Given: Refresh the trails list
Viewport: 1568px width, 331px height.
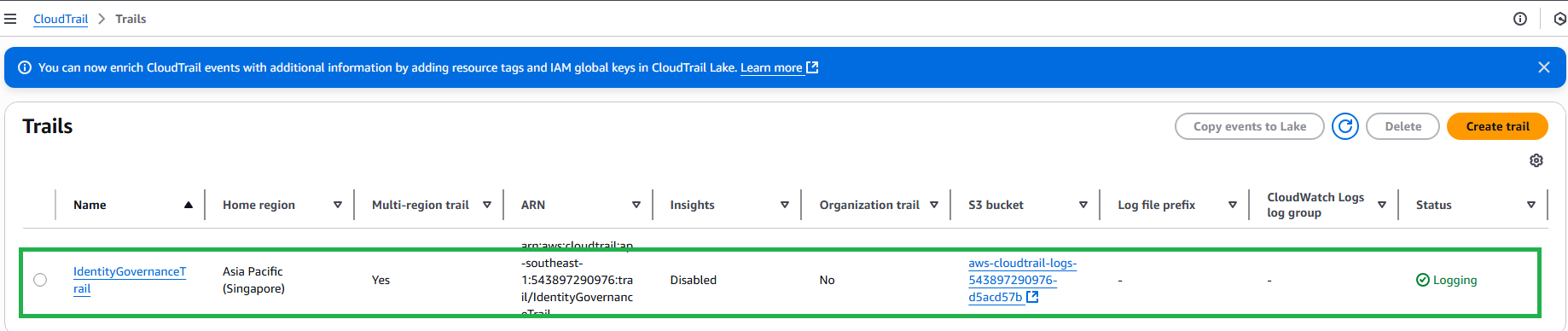Looking at the screenshot, I should (1345, 126).
